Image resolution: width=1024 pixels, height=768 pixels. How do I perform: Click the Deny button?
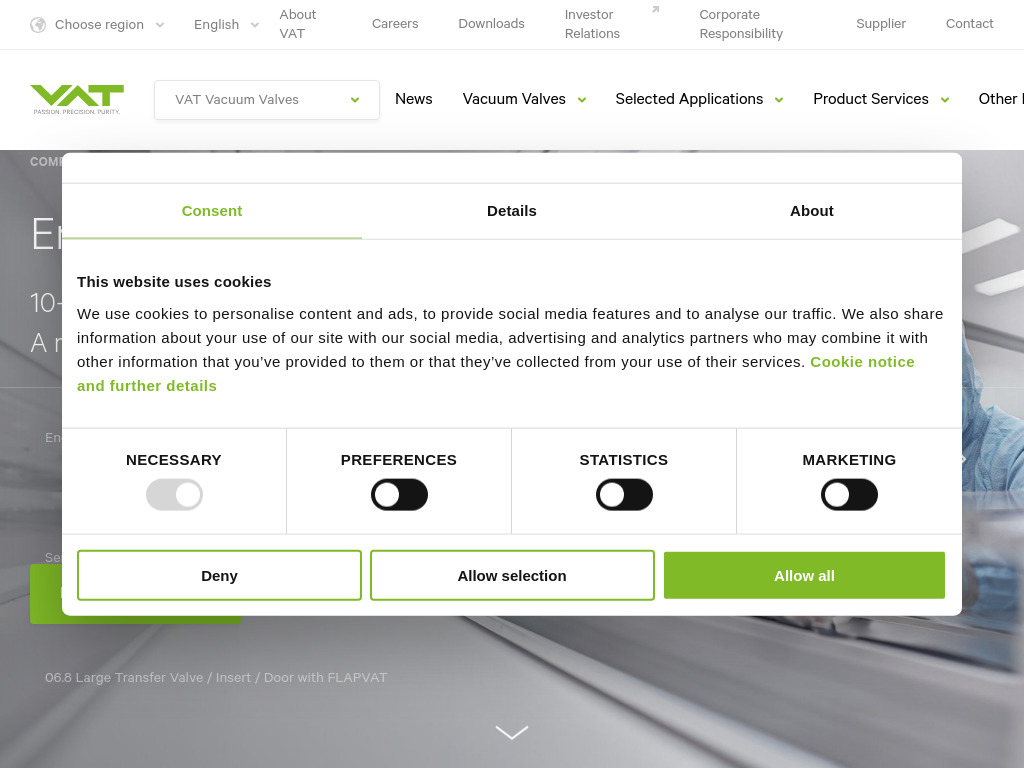coord(219,575)
